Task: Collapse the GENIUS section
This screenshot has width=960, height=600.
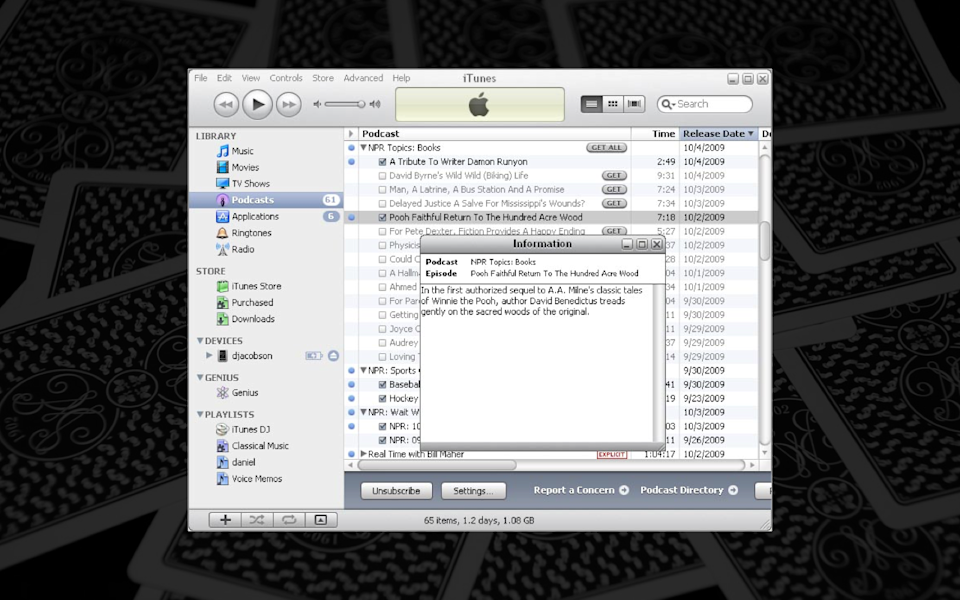Action: 200,377
